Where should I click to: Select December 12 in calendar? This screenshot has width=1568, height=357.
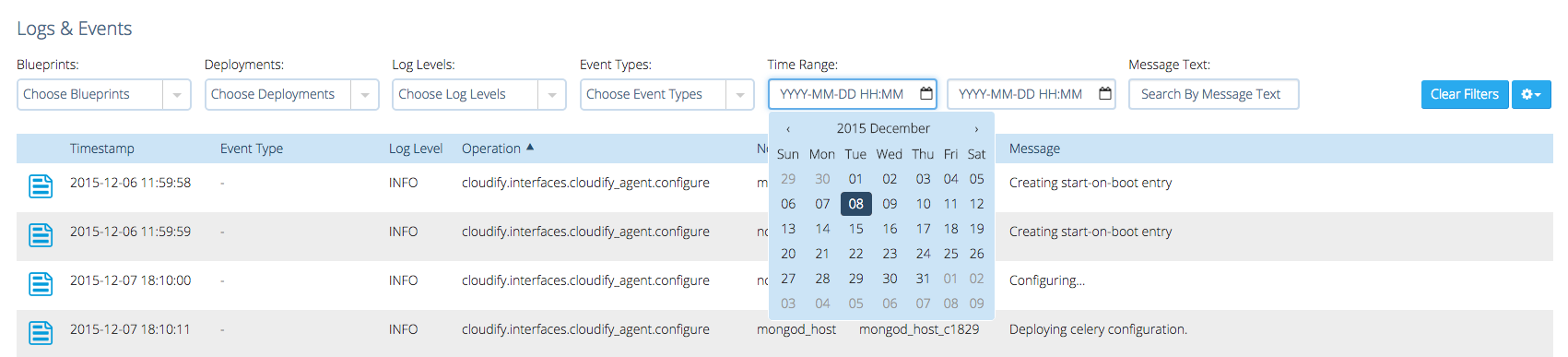pyautogui.click(x=977, y=204)
